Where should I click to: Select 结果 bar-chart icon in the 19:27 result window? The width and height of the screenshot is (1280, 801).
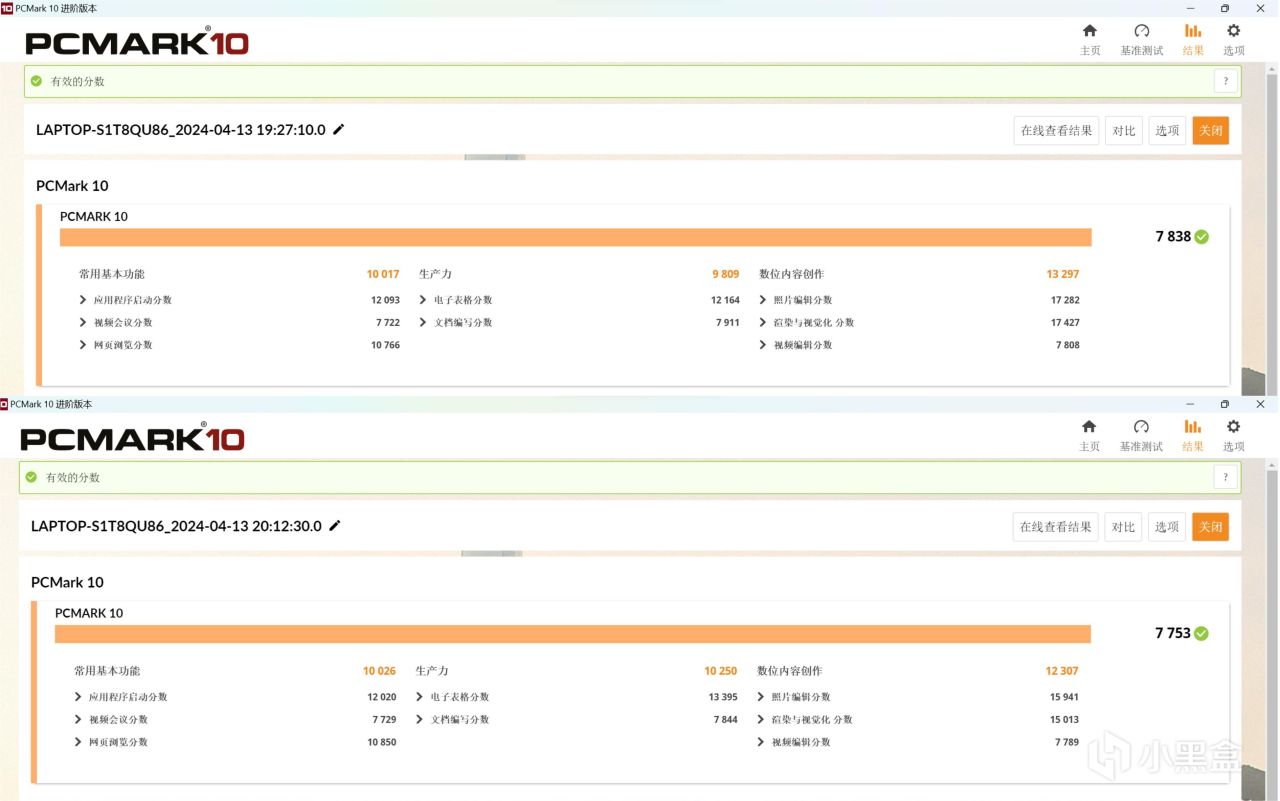click(x=1193, y=31)
